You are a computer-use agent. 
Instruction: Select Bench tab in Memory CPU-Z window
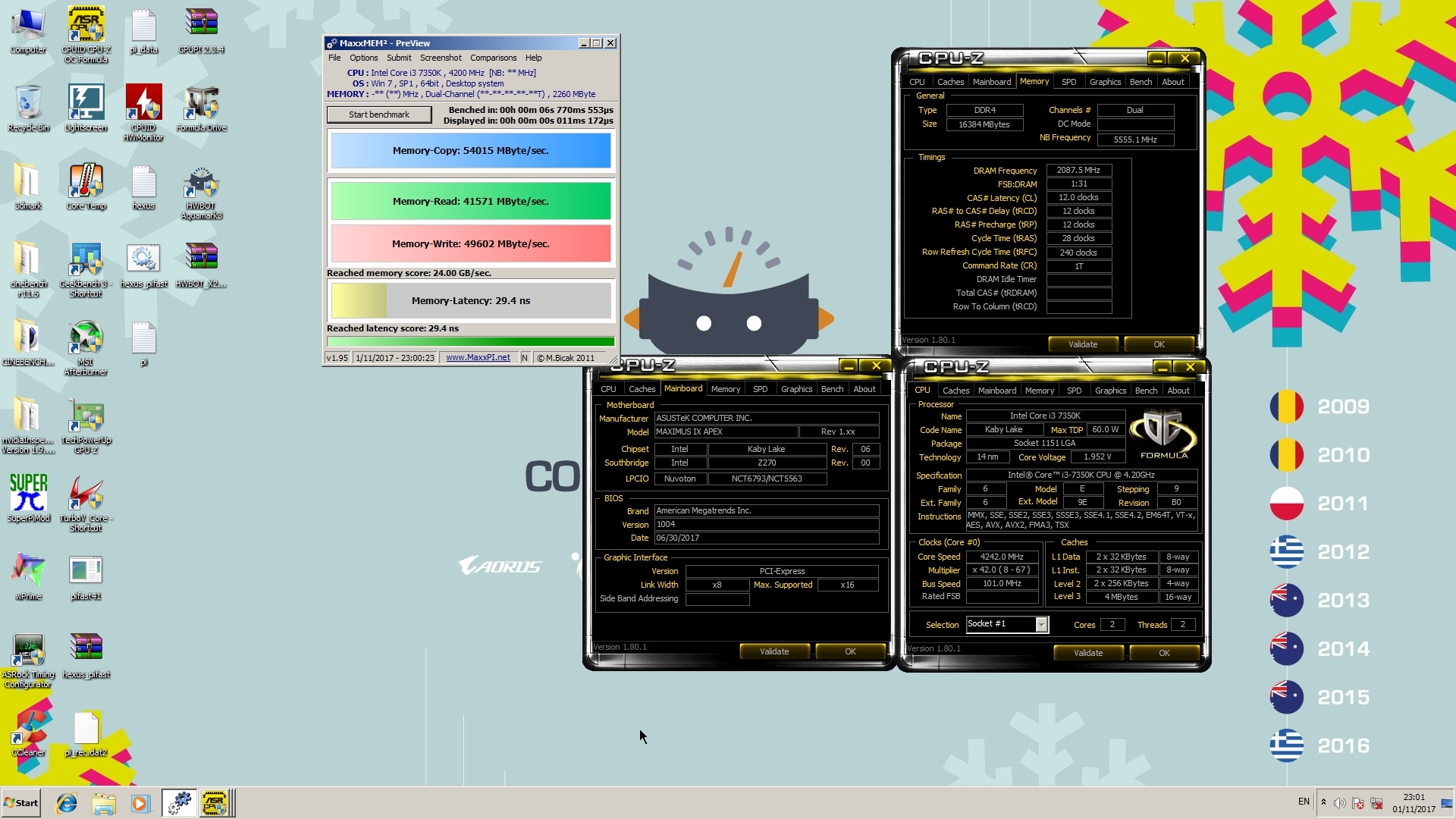point(1141,82)
